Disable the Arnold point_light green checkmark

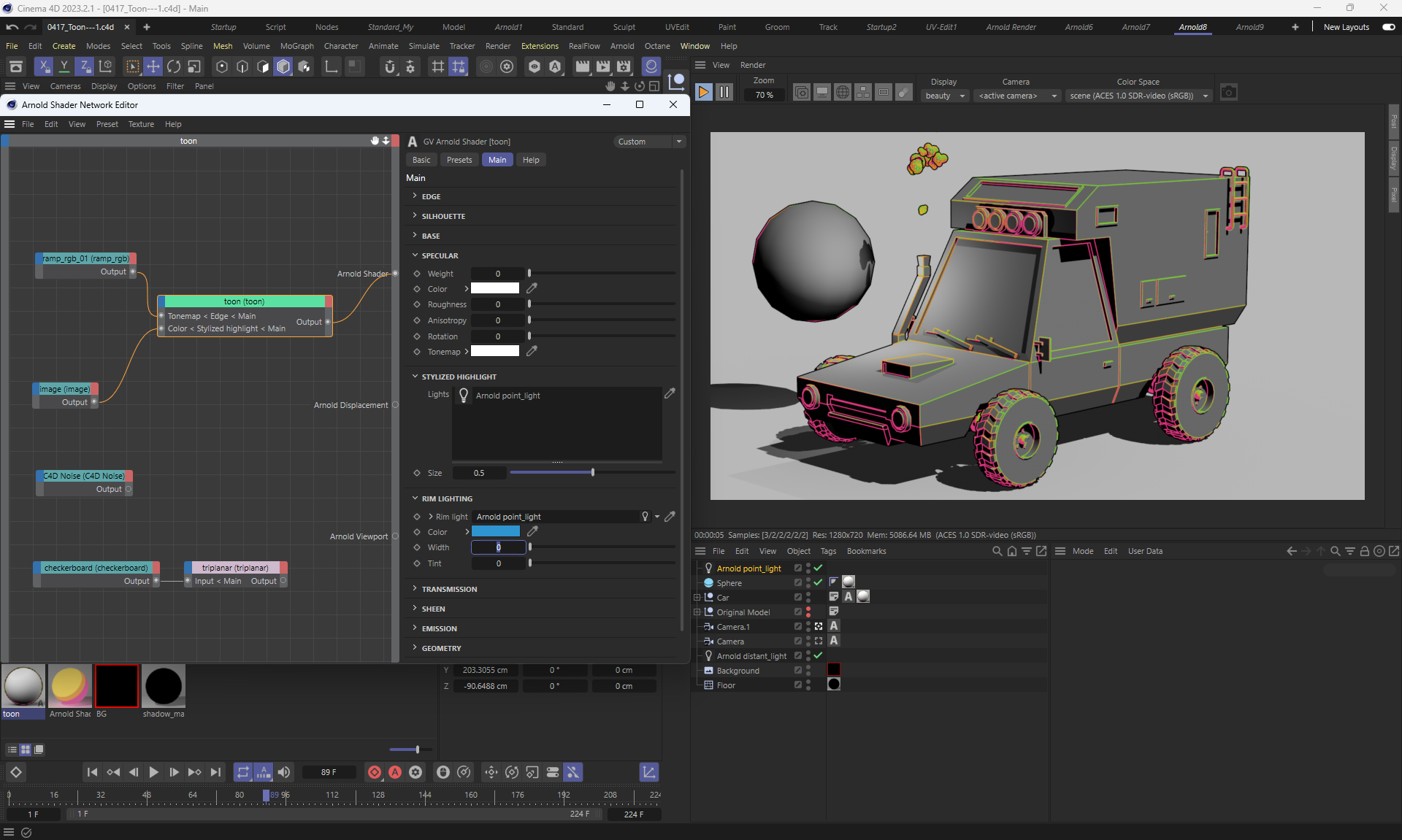(x=818, y=569)
